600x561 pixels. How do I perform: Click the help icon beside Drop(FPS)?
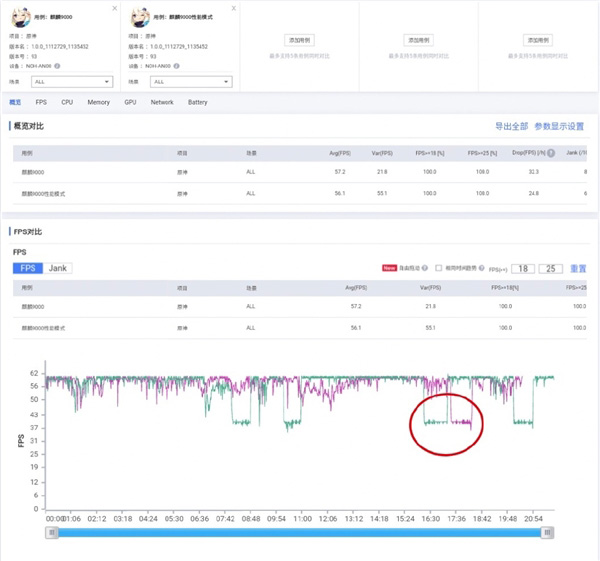click(x=547, y=154)
